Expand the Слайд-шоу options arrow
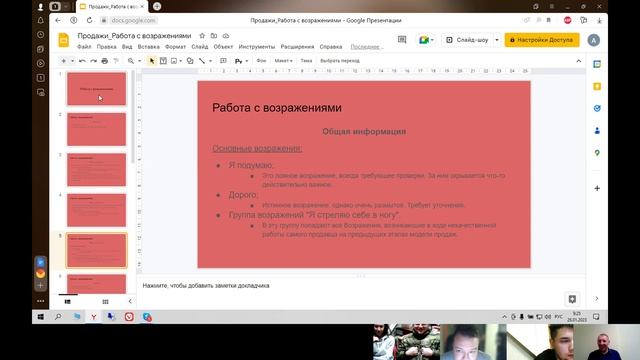Image resolution: width=640 pixels, height=360 pixels. (497, 40)
